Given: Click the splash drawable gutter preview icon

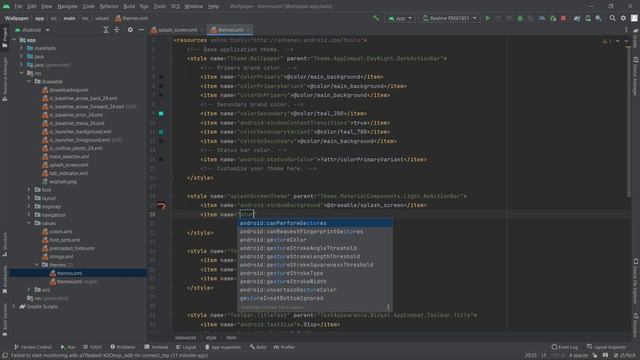Looking at the screenshot, I should click(162, 205).
